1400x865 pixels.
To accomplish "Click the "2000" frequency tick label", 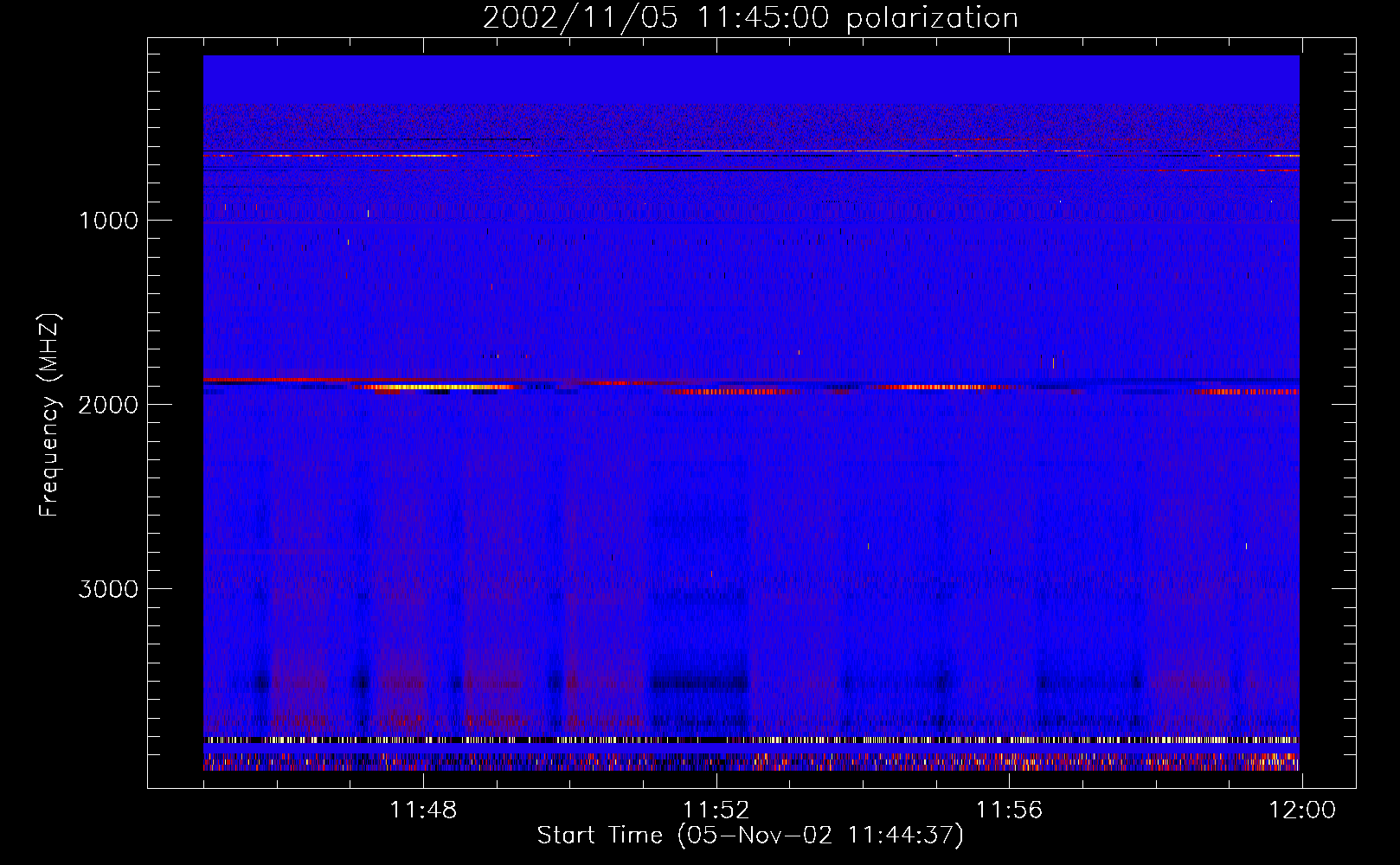I will [x=108, y=405].
